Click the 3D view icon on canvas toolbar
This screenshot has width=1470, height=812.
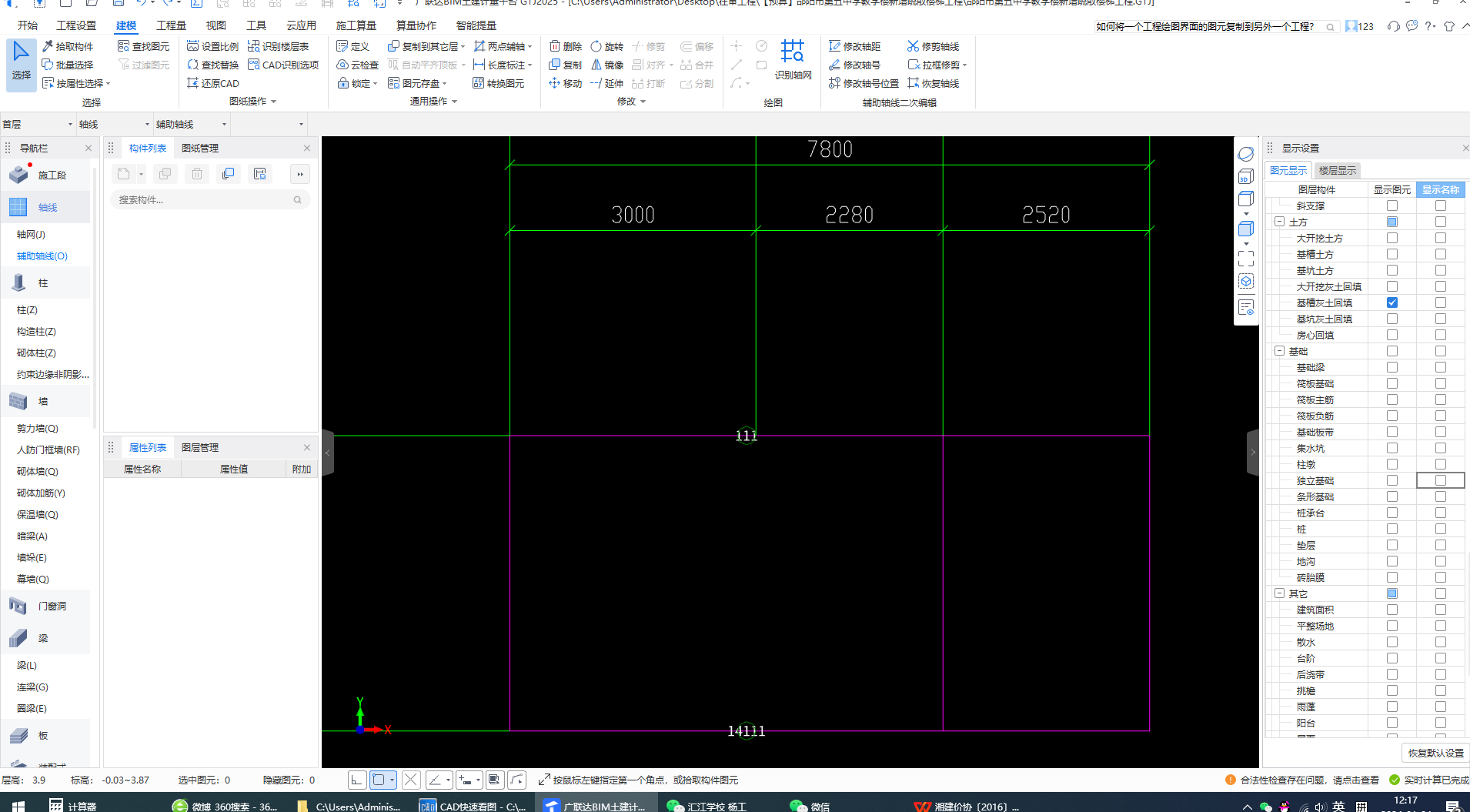click(1246, 176)
